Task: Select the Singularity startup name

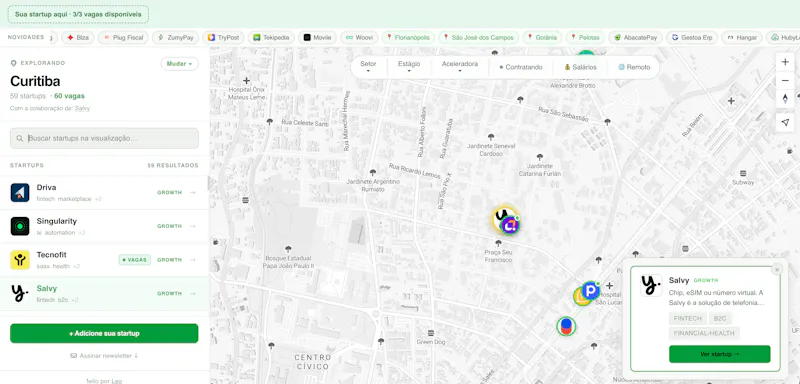Action: [57, 221]
